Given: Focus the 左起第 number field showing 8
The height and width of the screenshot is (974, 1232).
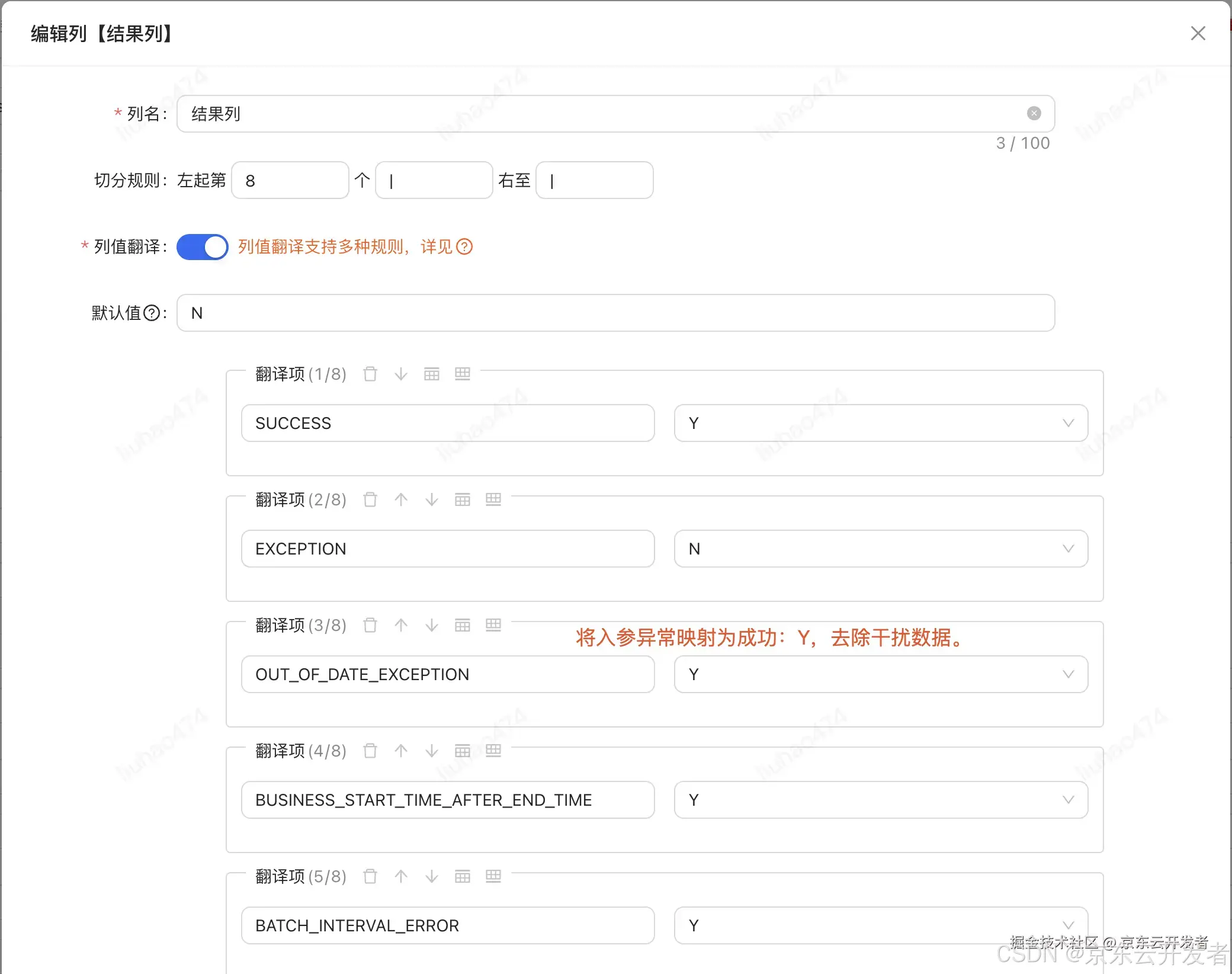Looking at the screenshot, I should point(290,180).
